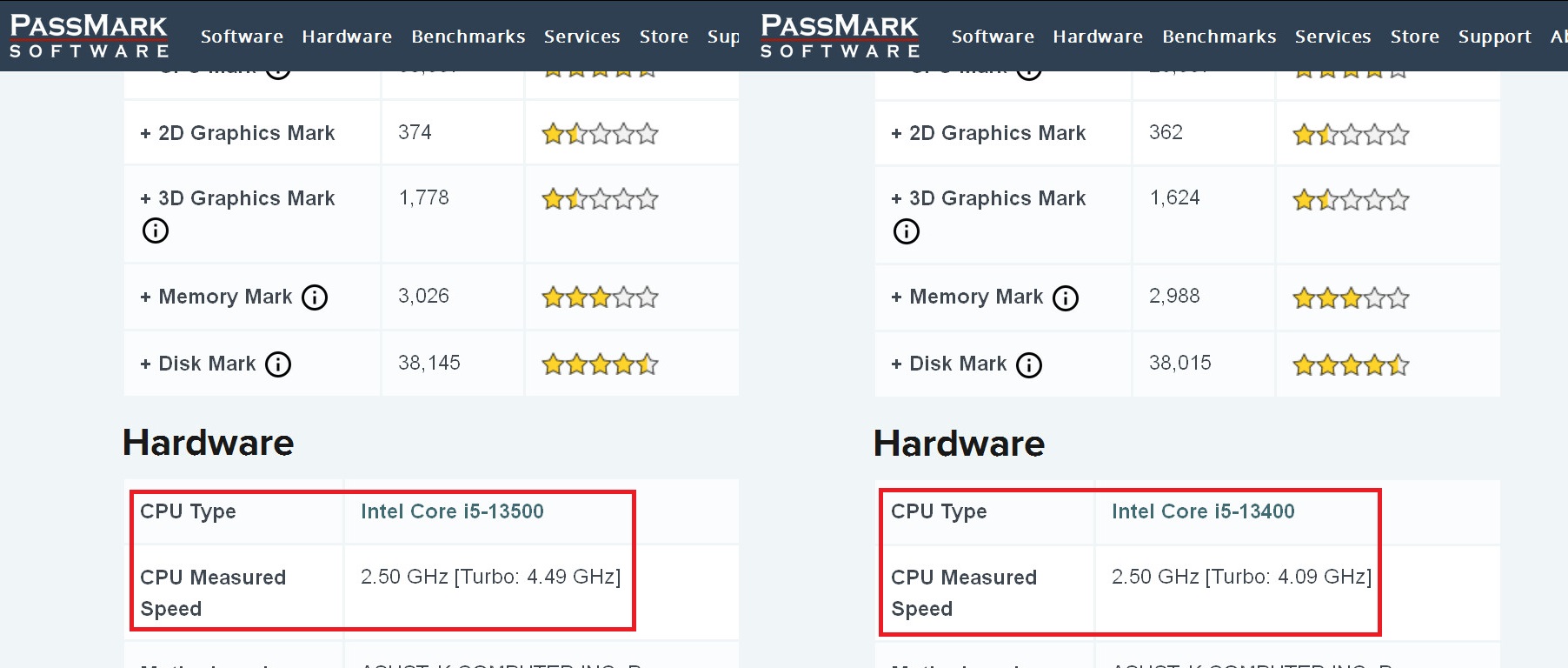Click CPU Type label in left page
The width and height of the screenshot is (1568, 668).
[x=188, y=511]
